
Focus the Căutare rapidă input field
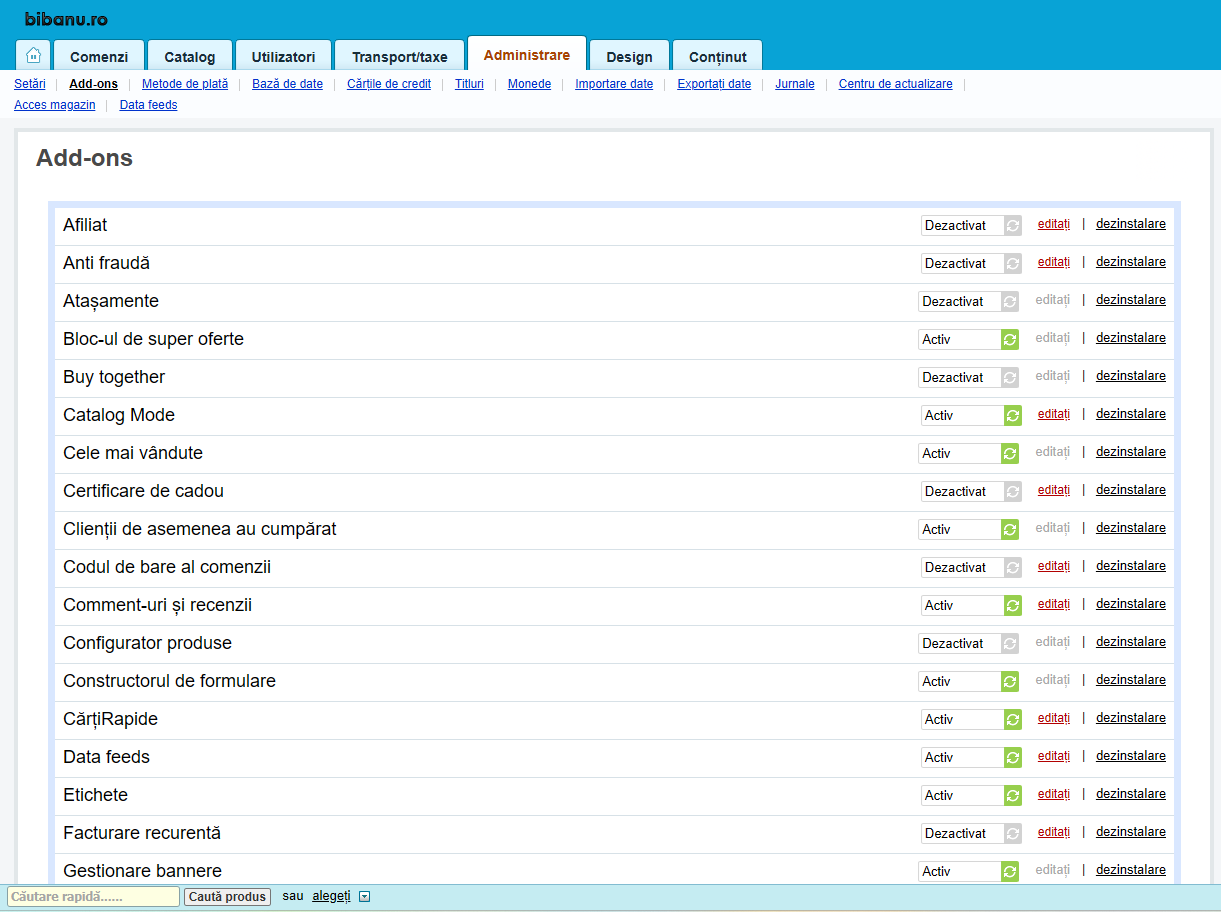[x=93, y=897]
